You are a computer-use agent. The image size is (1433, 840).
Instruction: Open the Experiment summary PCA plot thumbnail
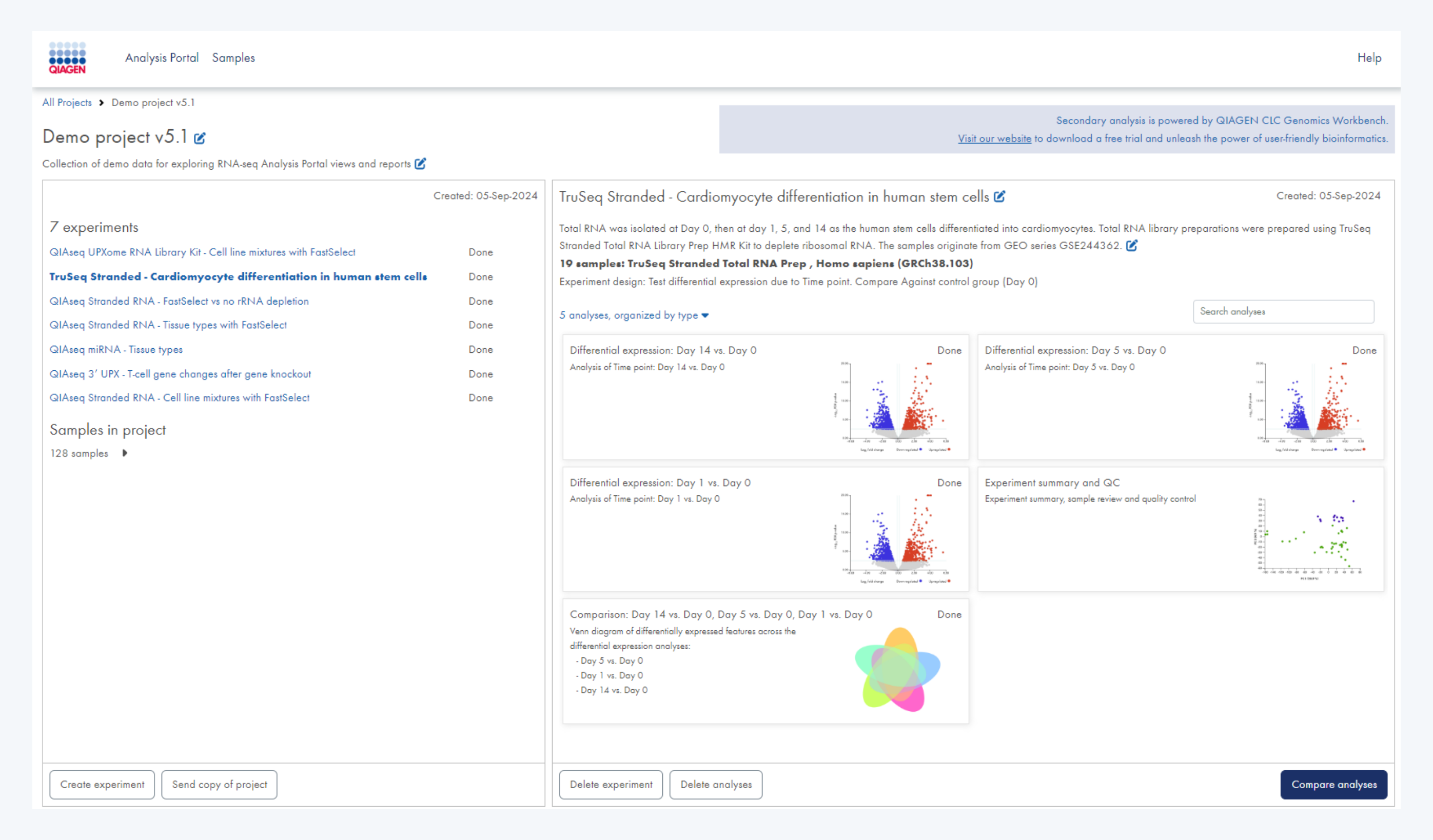click(1307, 537)
